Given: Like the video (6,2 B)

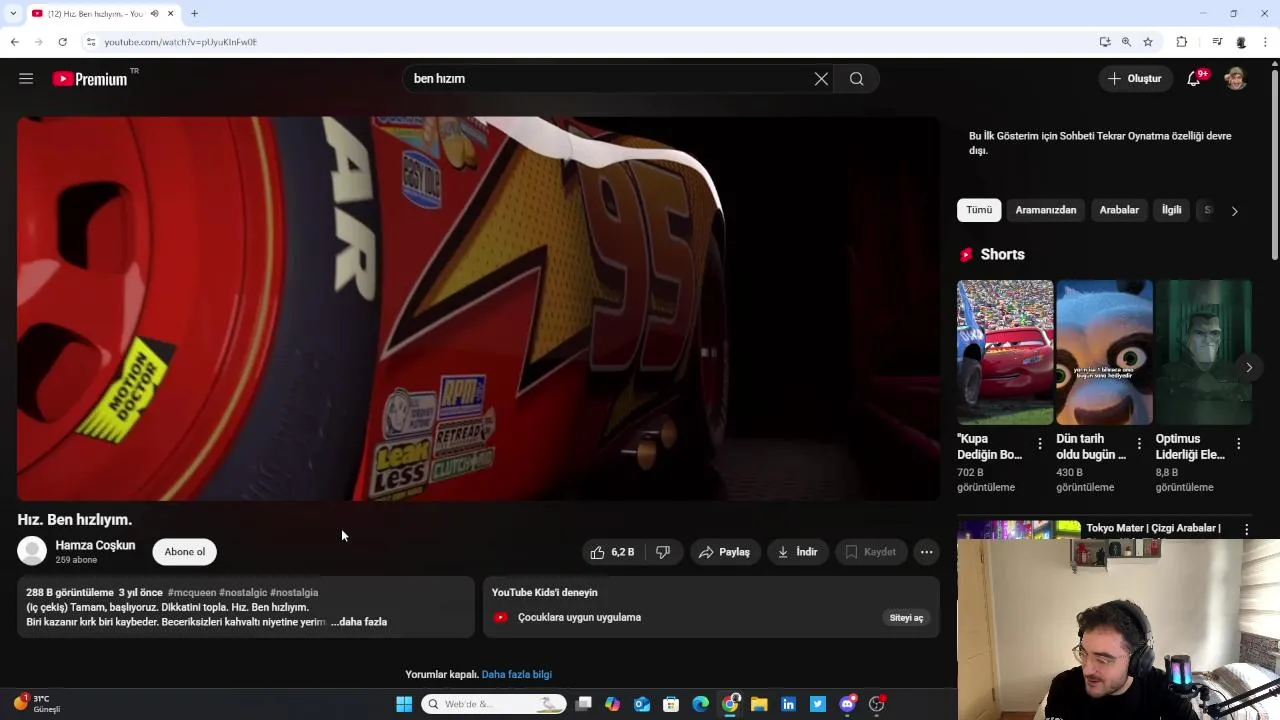Looking at the screenshot, I should 612,552.
